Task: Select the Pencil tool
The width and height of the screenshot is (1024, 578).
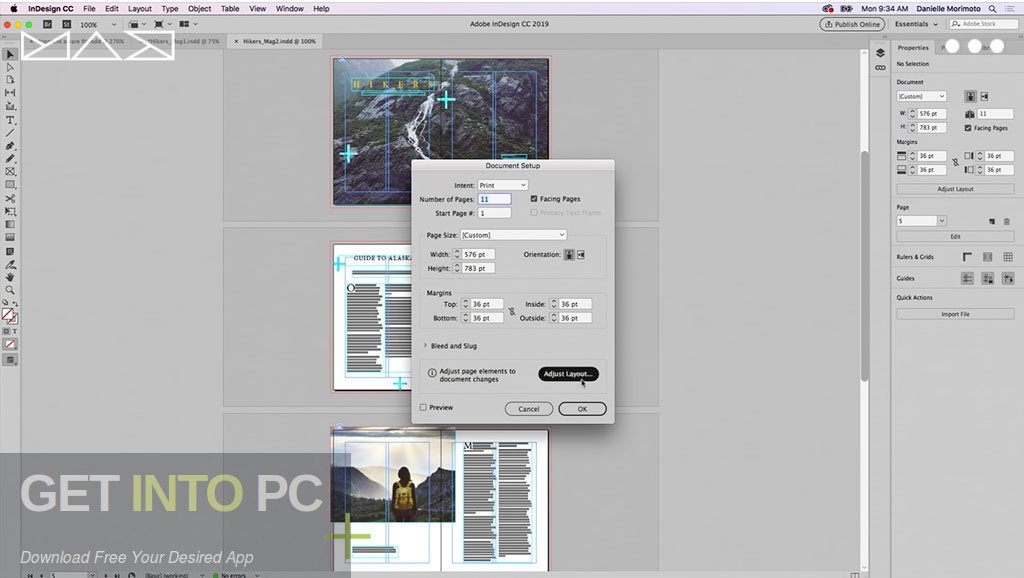Action: tap(10, 159)
